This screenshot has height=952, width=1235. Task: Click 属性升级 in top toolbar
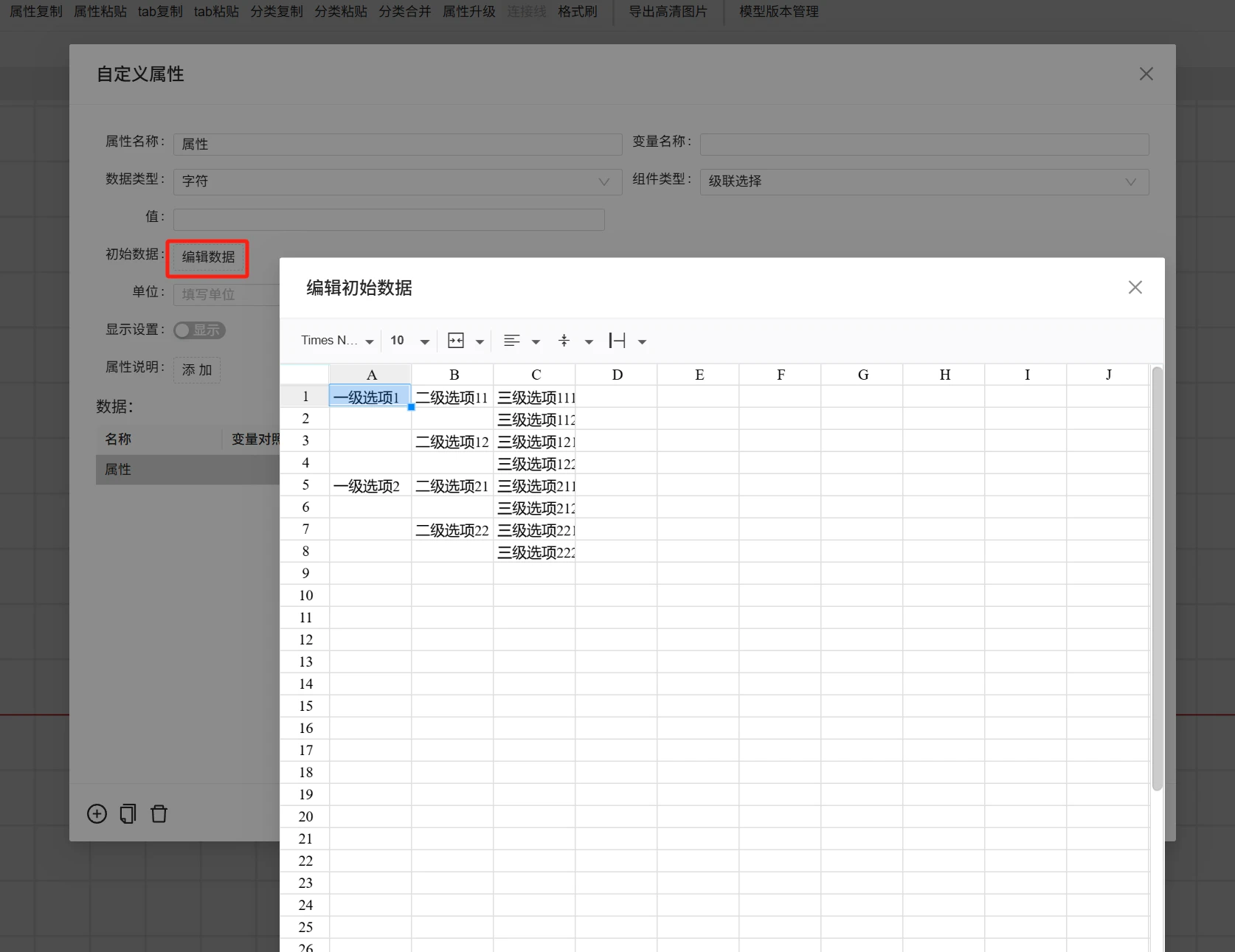(x=469, y=12)
